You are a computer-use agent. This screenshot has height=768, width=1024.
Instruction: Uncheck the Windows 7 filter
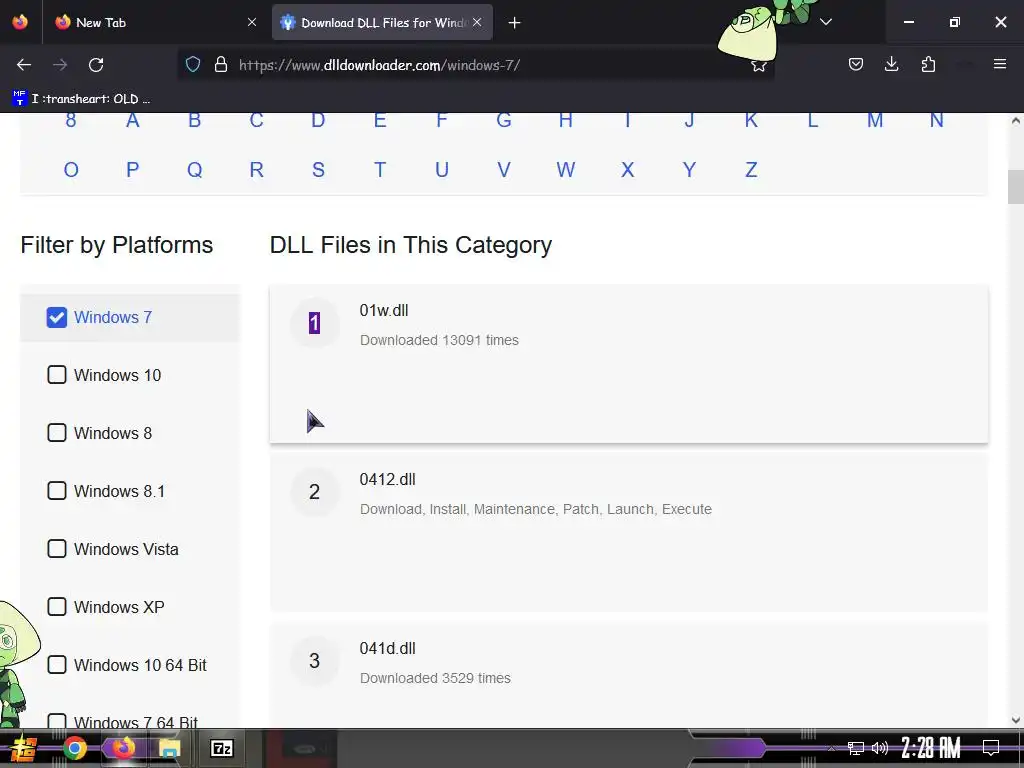pos(57,317)
